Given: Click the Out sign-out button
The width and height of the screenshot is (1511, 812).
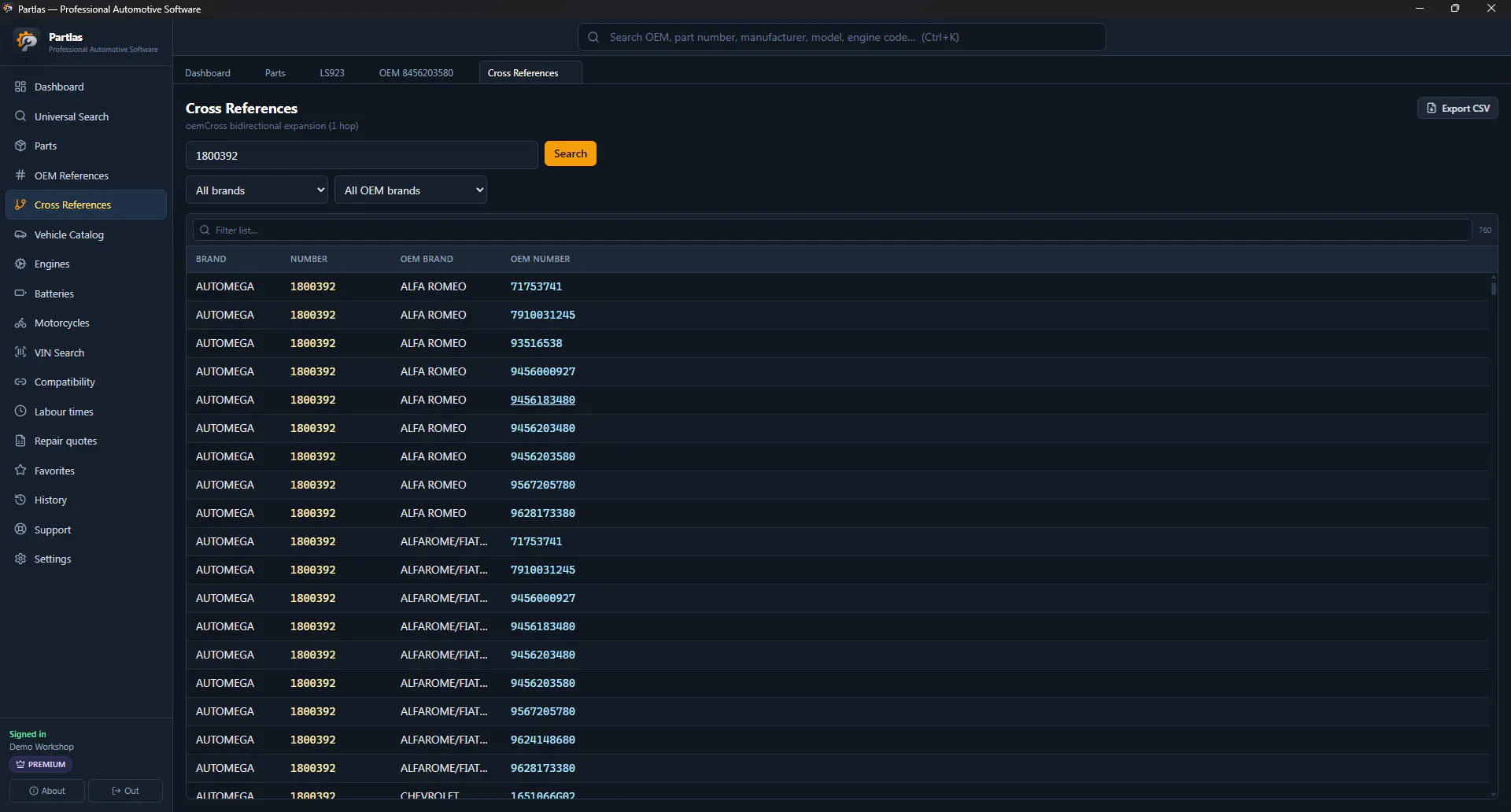Looking at the screenshot, I should click(x=126, y=791).
